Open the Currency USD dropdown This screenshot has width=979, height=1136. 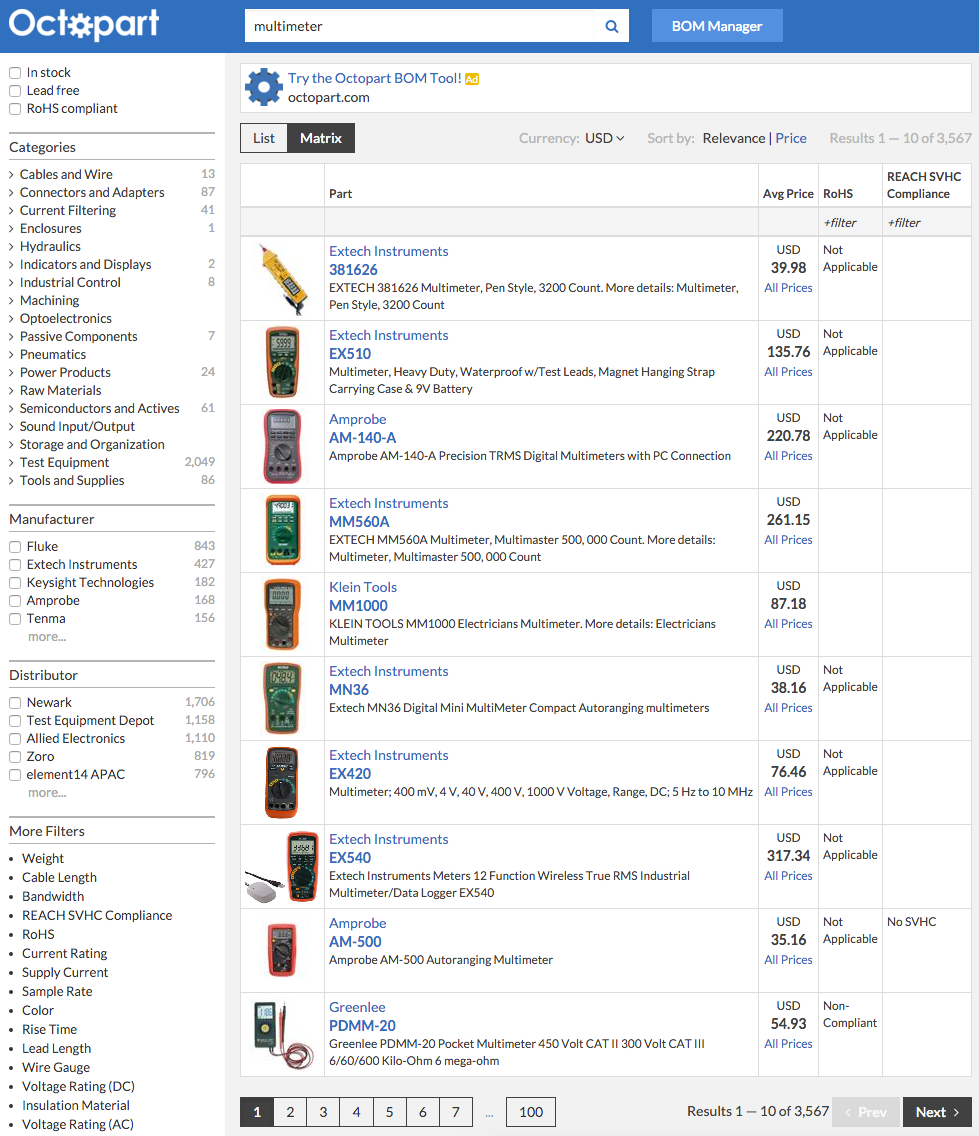604,138
